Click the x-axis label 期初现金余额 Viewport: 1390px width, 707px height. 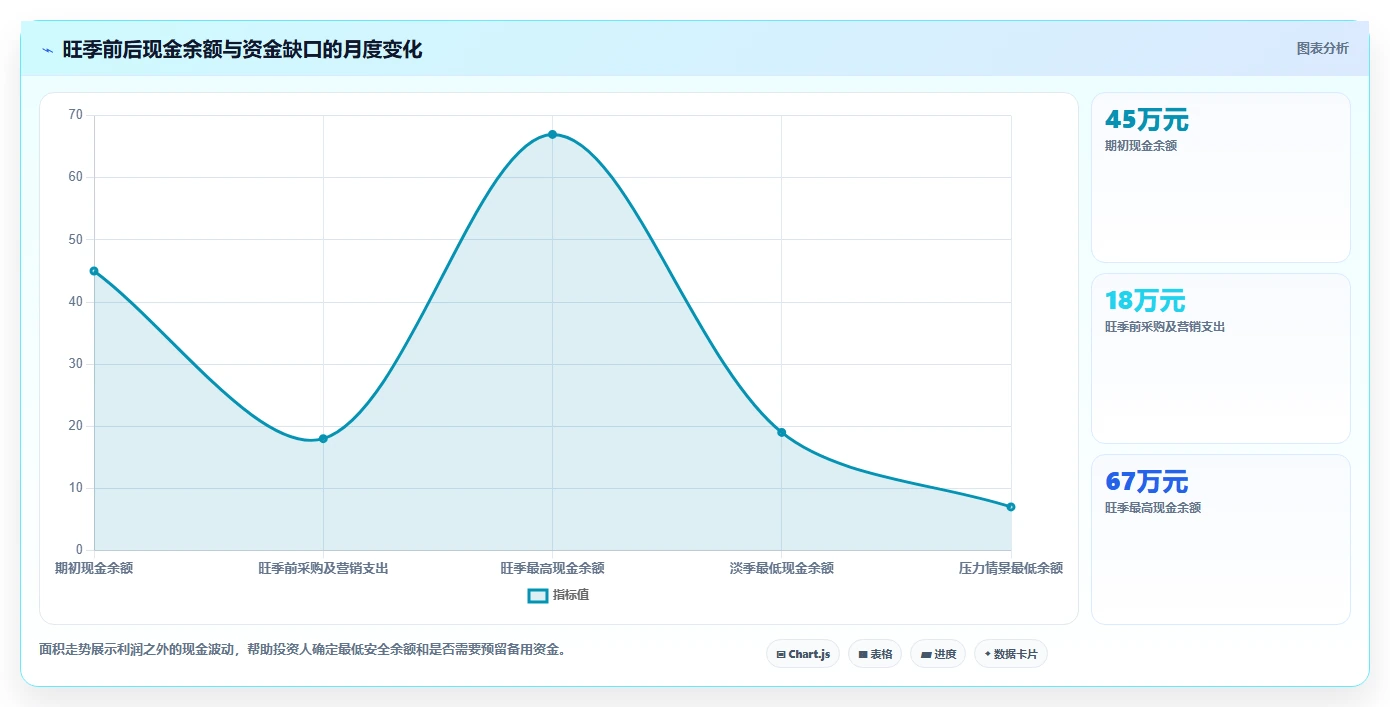pyautogui.click(x=94, y=568)
